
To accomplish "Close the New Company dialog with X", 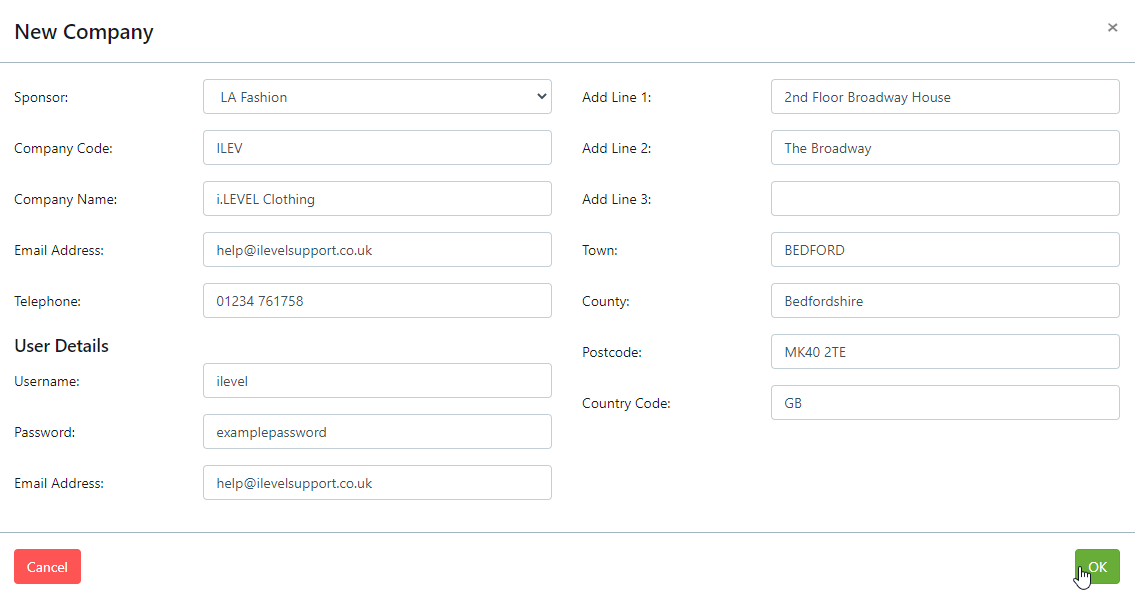I will (1112, 27).
